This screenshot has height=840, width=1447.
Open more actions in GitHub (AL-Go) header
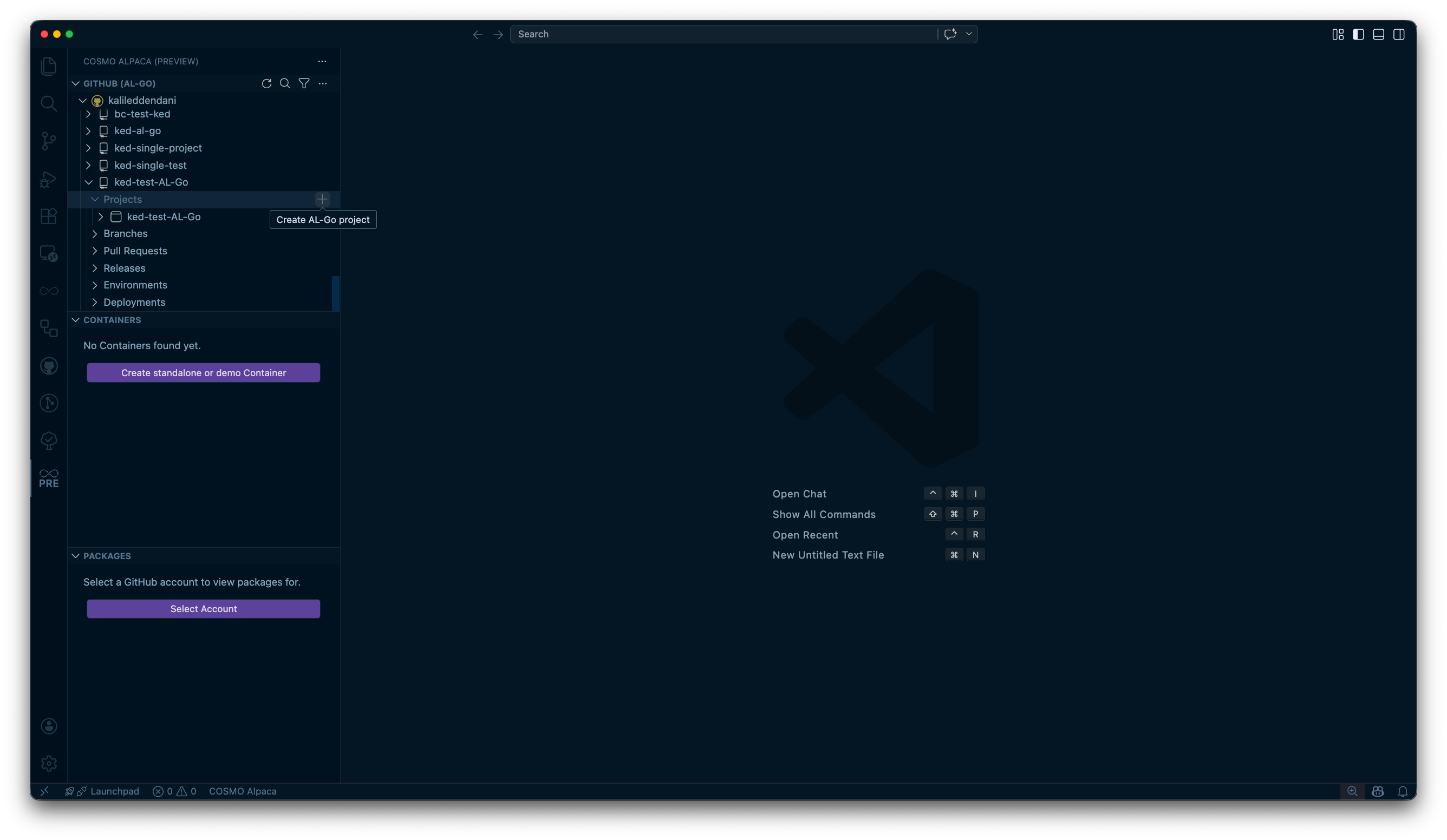[323, 84]
